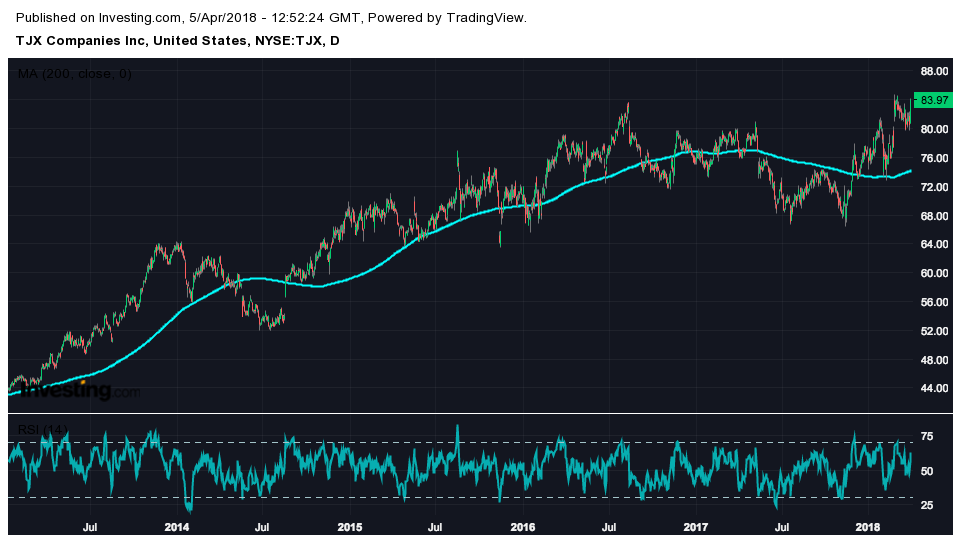Click the green 83.97 current price label
The height and width of the screenshot is (540, 960).
pyautogui.click(x=933, y=100)
